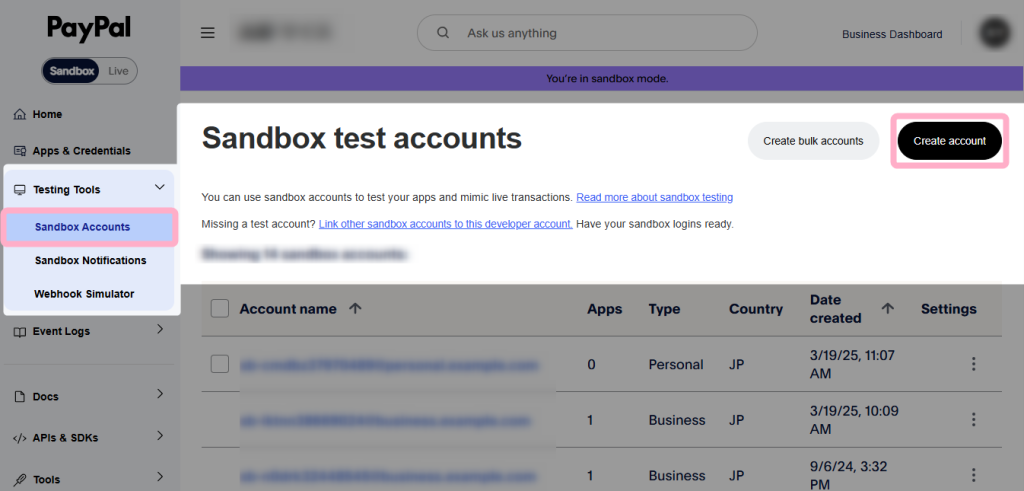
Task: Open three-dot menu for 10:09 AM account
Action: click(x=973, y=420)
